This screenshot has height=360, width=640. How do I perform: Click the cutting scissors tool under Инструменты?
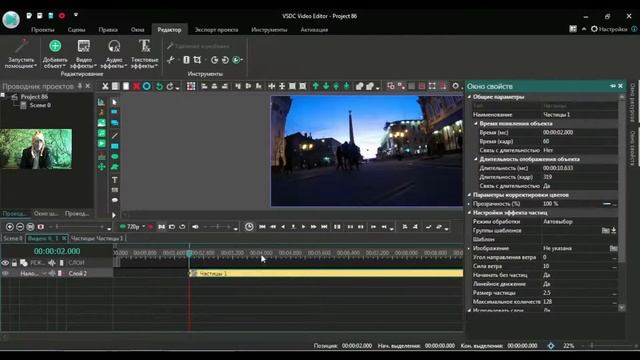(171, 60)
